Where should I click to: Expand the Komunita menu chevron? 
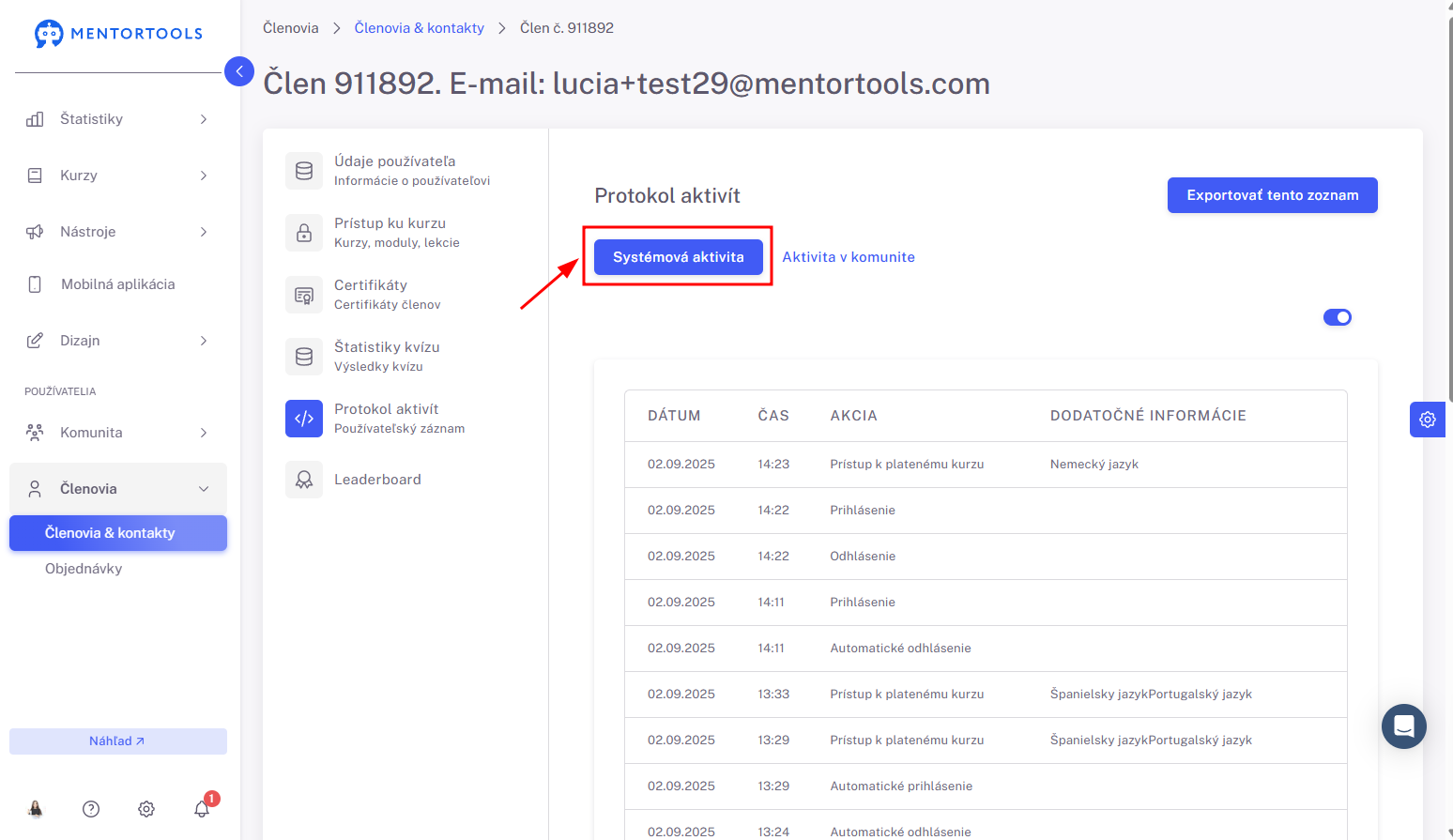[204, 433]
